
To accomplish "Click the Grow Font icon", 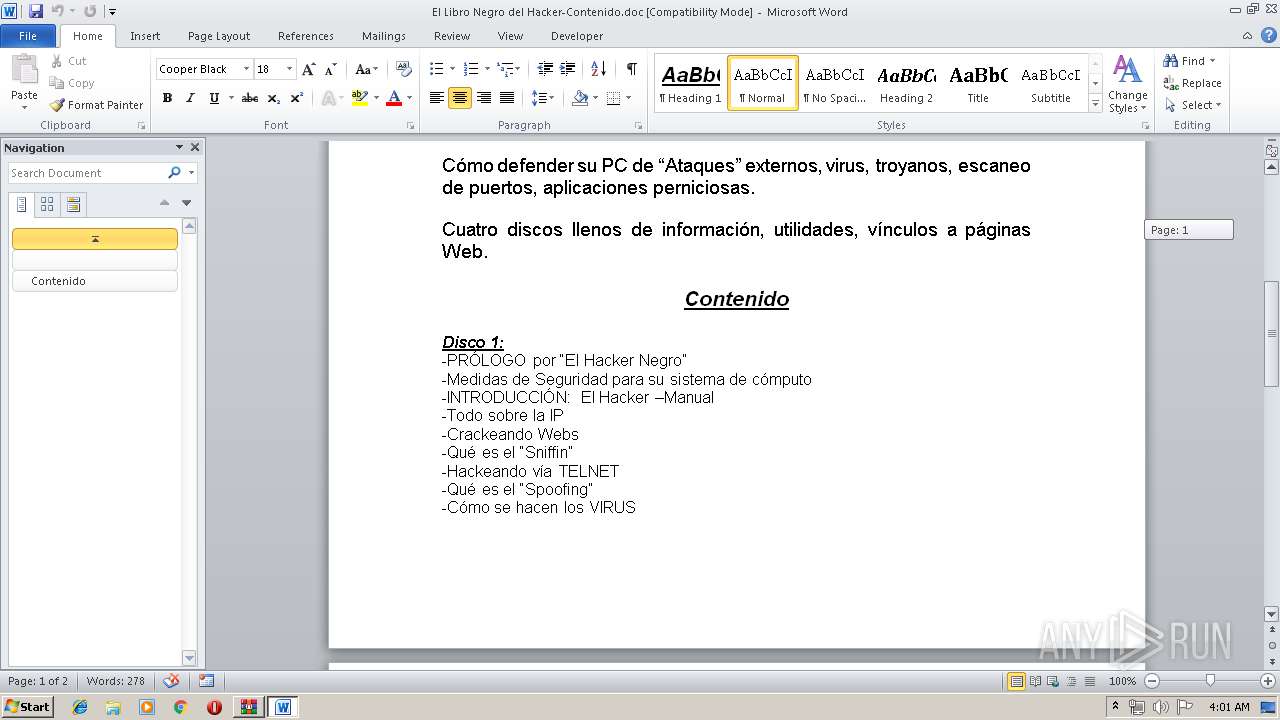I will click(309, 69).
